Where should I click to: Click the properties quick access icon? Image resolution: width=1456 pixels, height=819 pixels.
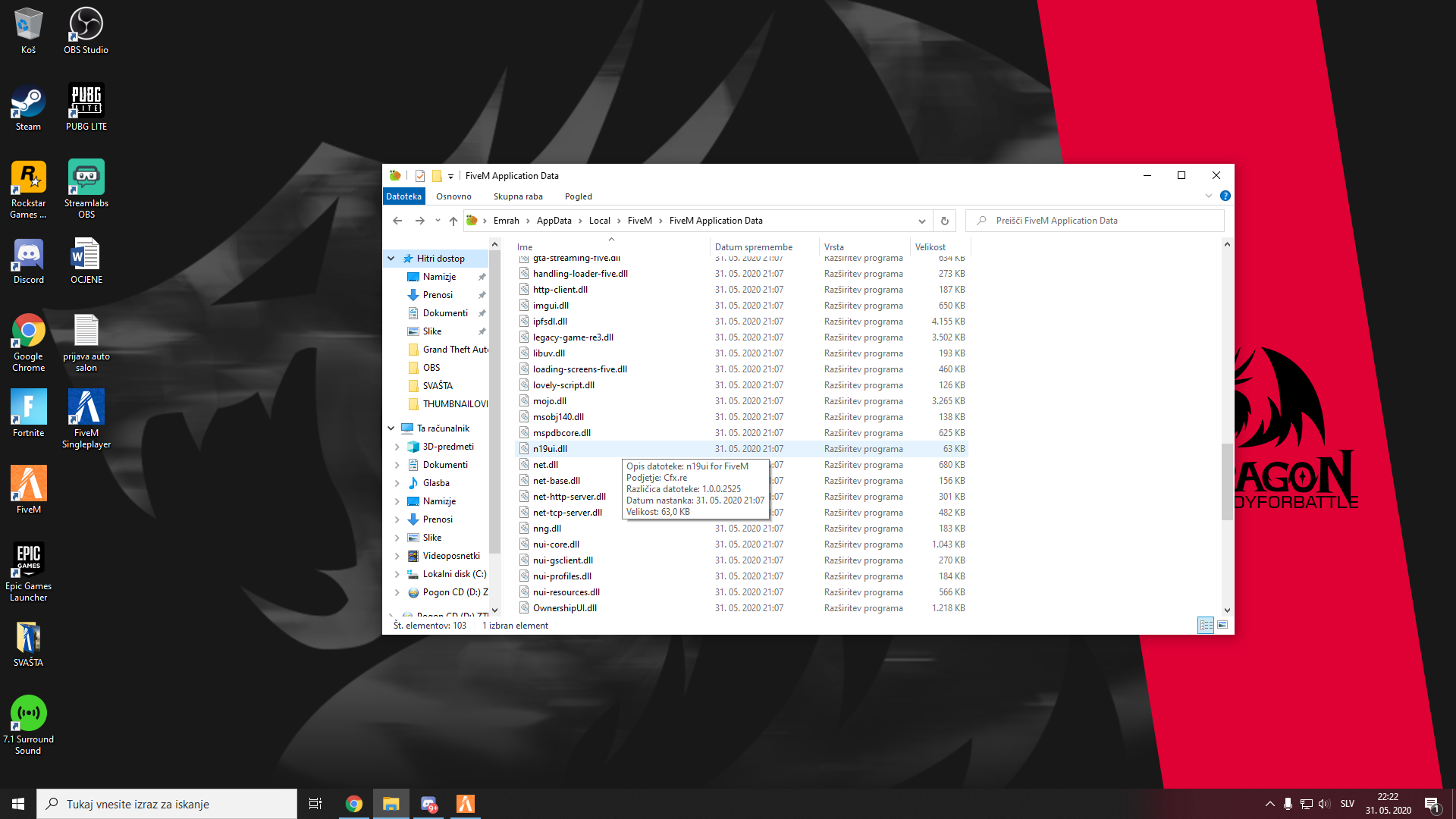pos(419,175)
